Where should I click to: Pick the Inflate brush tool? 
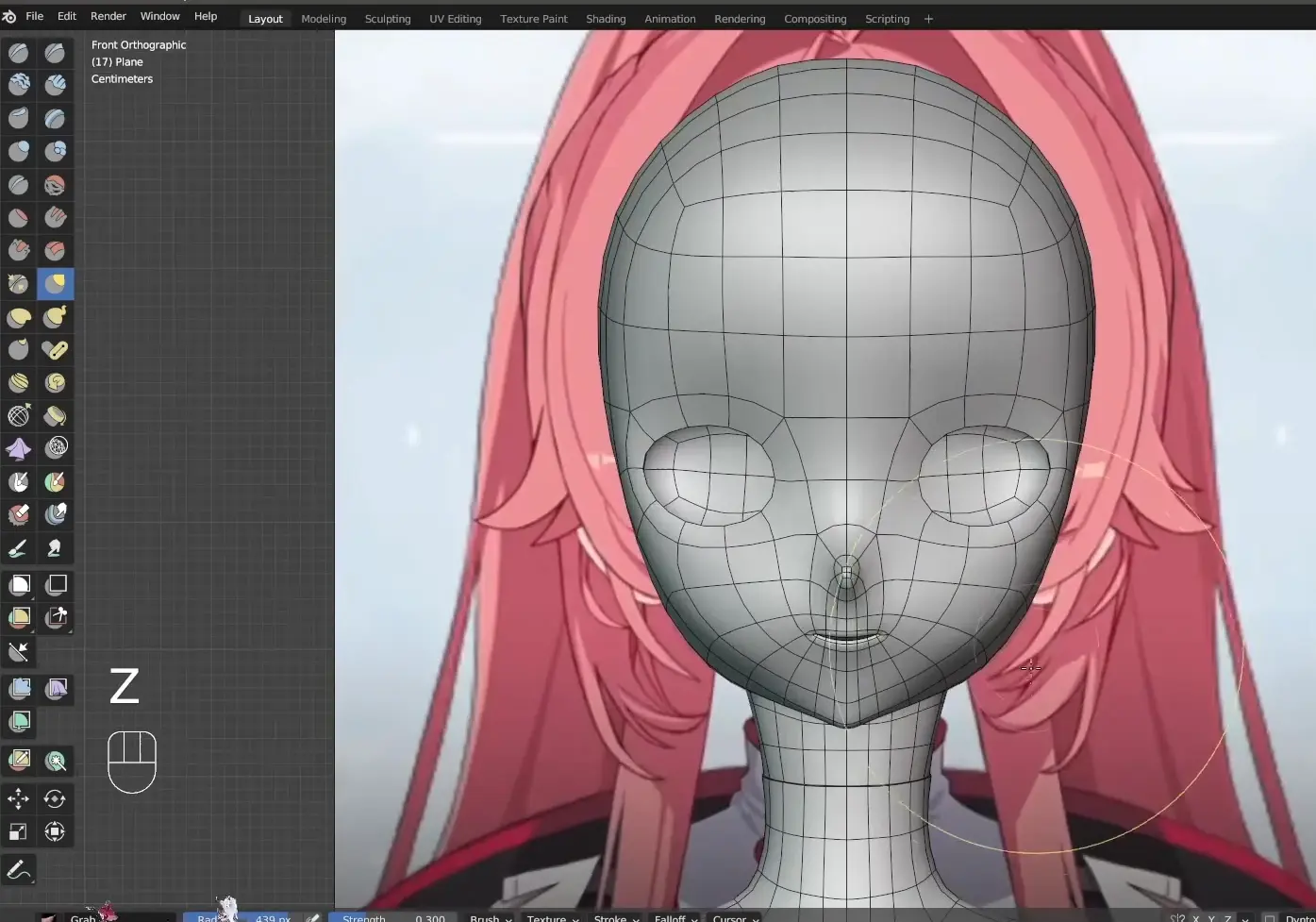pos(19,151)
